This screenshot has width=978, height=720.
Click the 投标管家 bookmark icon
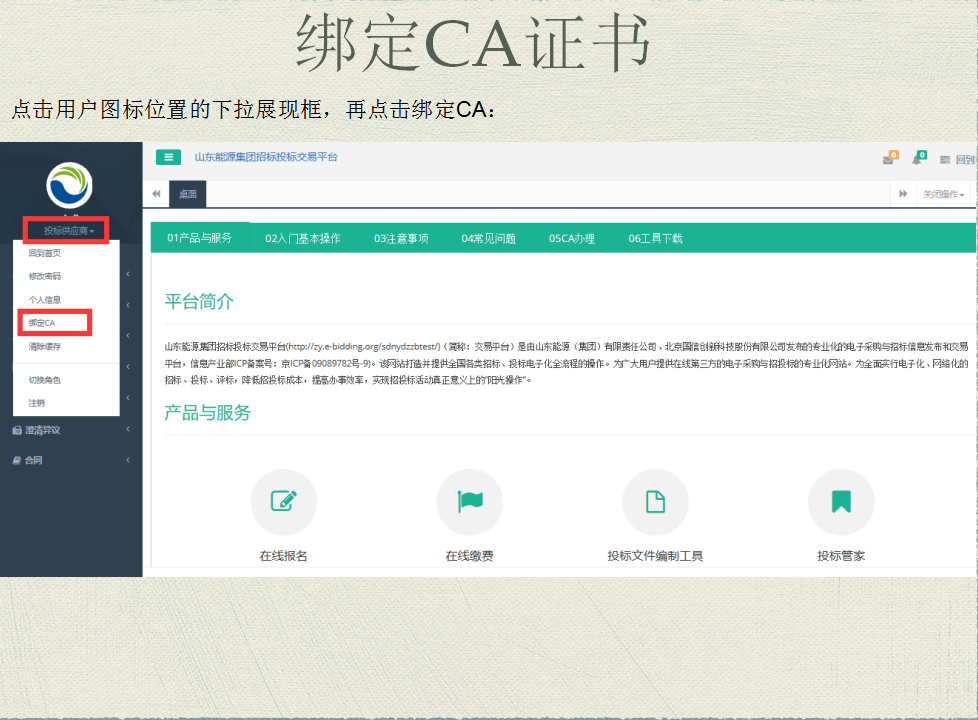click(840, 502)
